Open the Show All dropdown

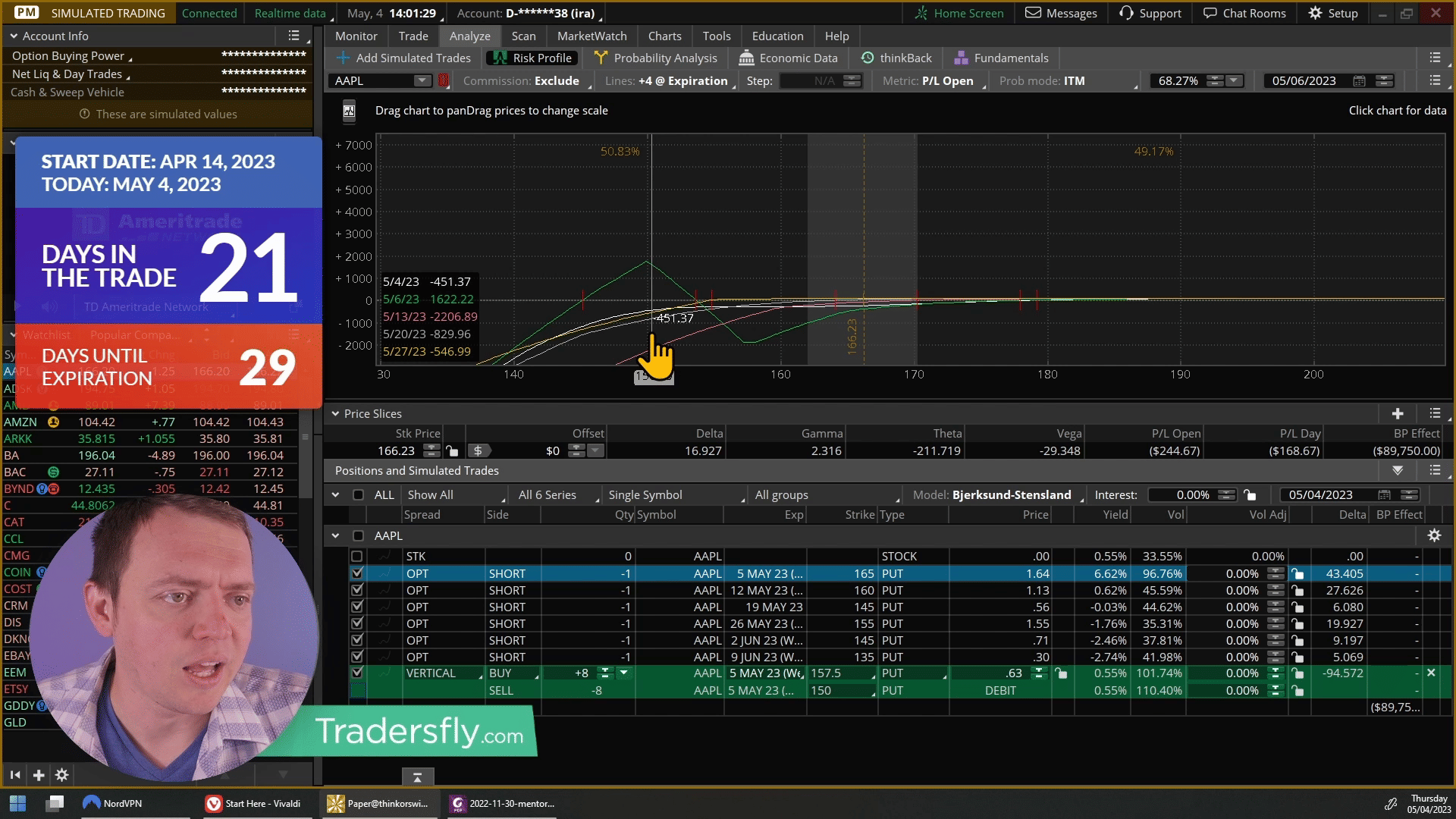coord(456,494)
